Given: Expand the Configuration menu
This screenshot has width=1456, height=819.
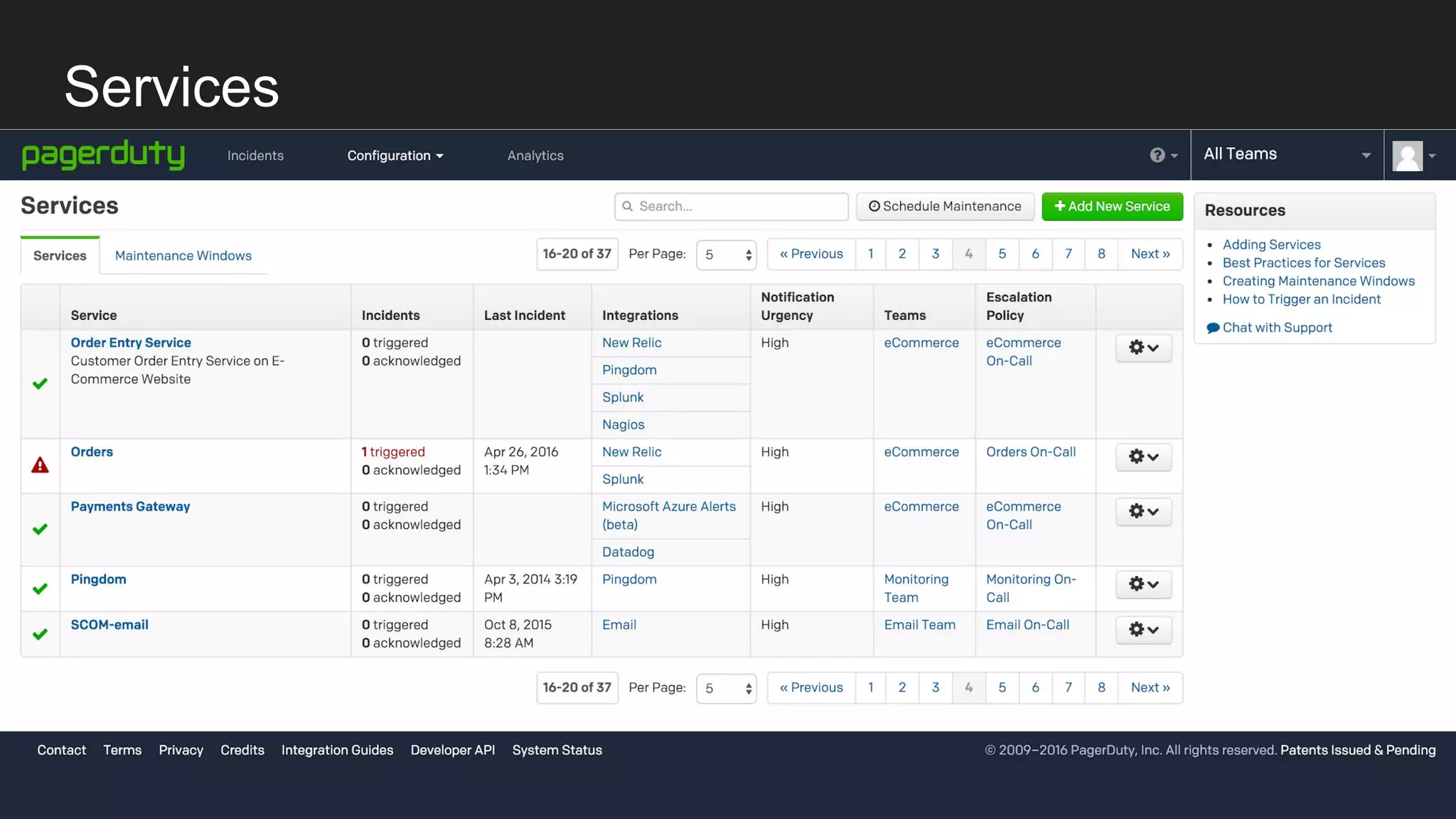Looking at the screenshot, I should pos(395,156).
